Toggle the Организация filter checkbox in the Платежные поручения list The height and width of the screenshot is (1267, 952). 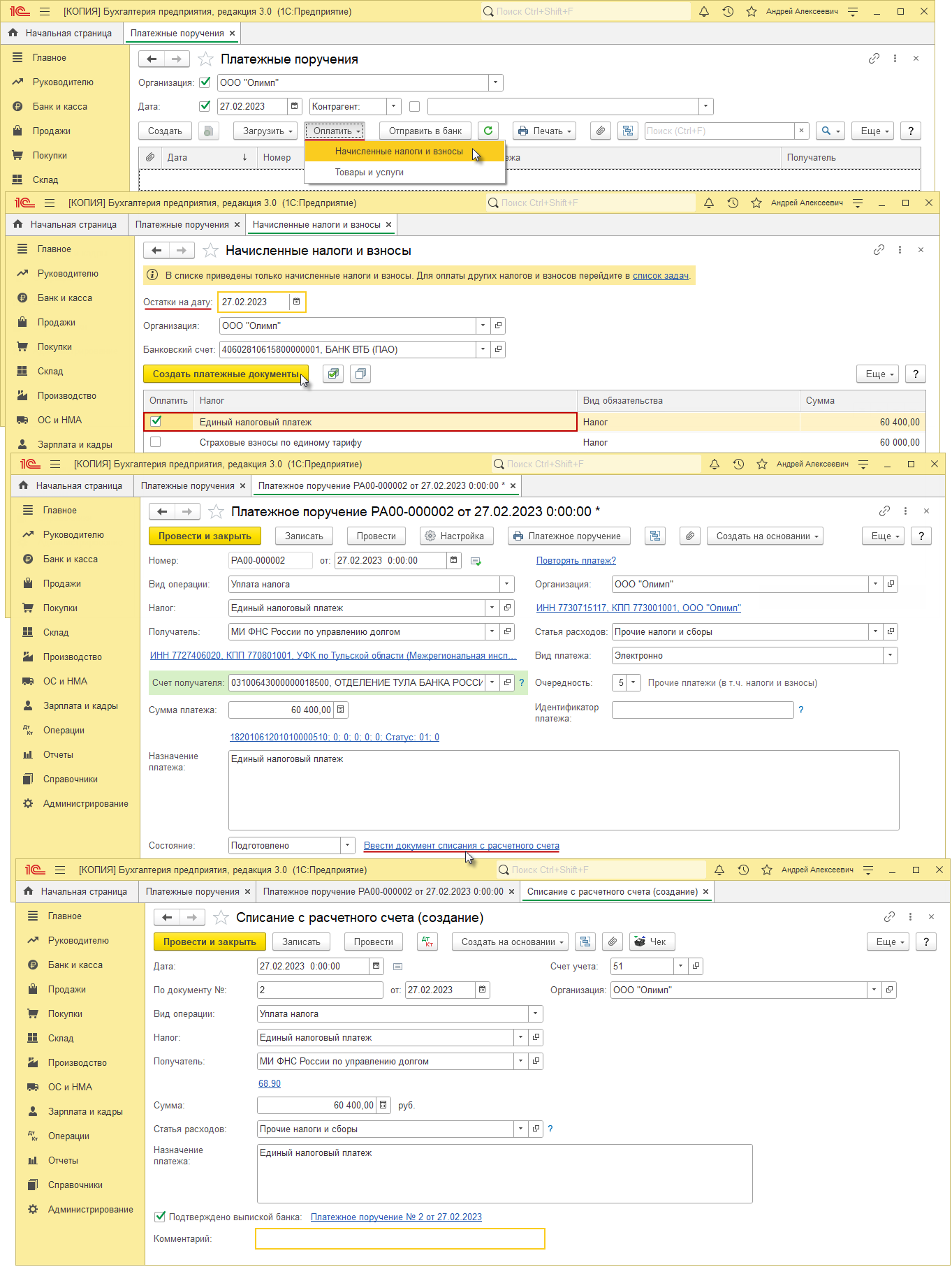point(205,82)
